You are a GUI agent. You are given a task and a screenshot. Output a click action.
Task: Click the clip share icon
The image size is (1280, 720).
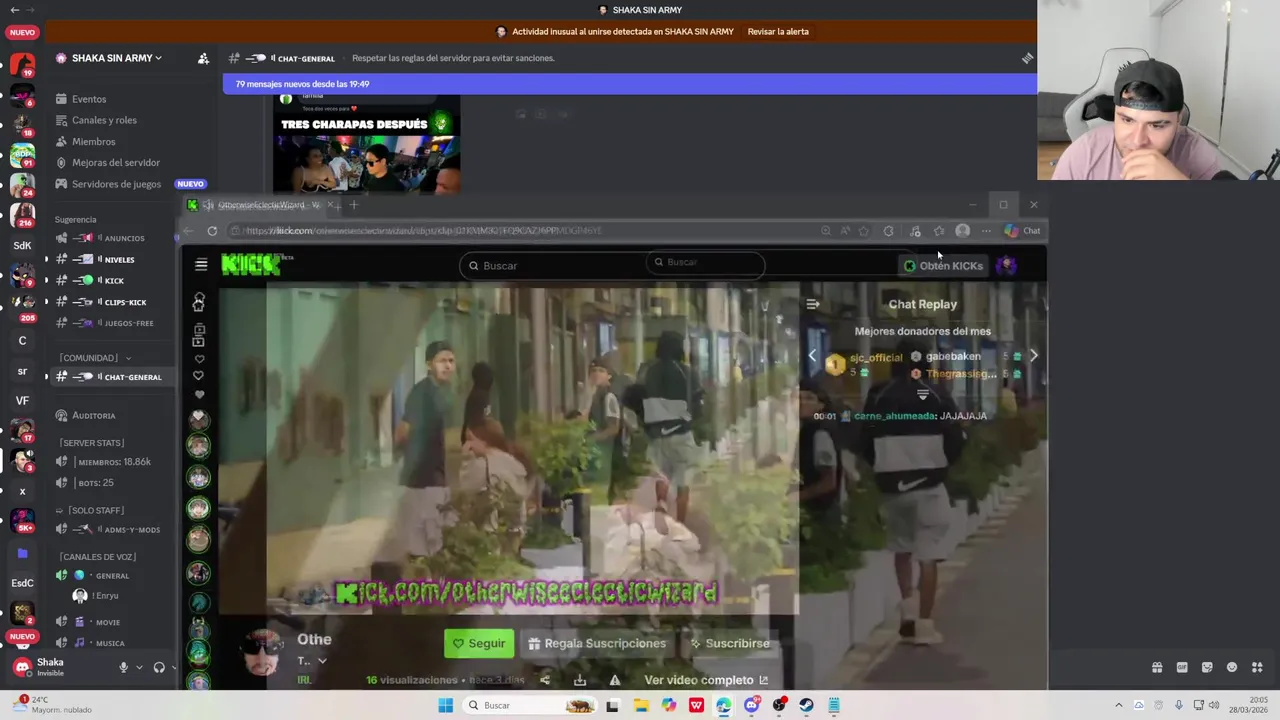[545, 680]
